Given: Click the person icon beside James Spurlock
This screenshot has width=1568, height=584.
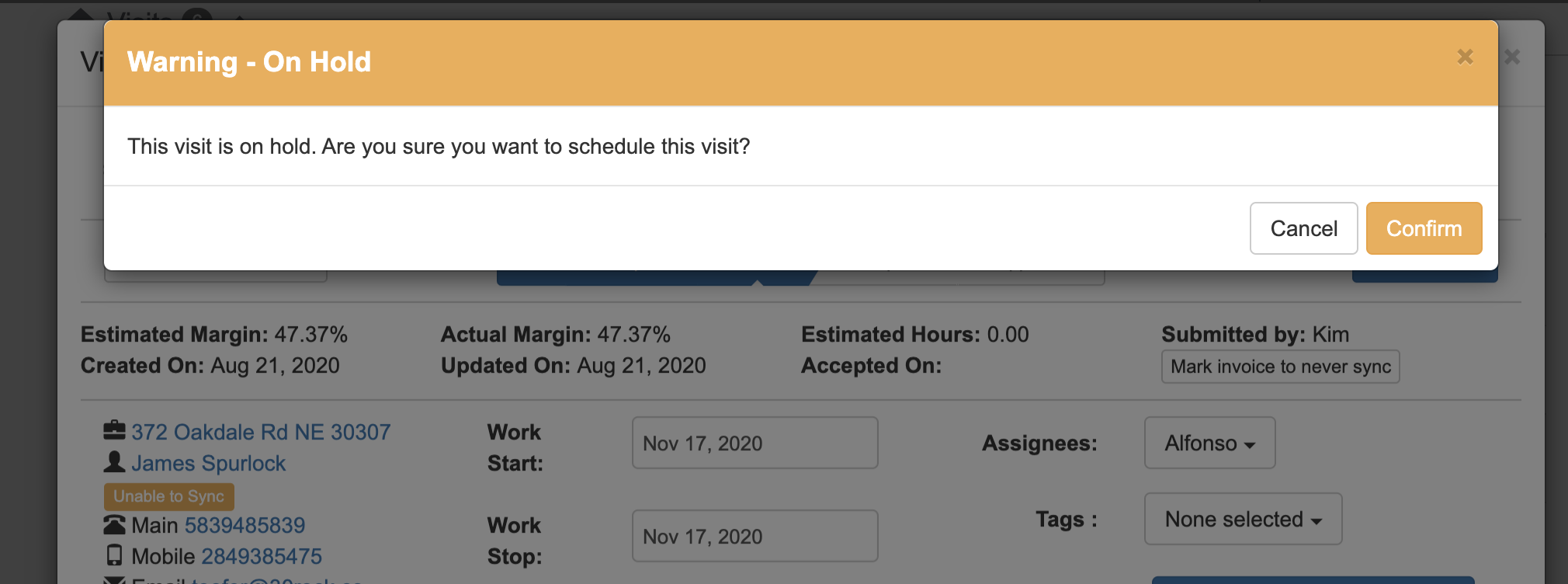Looking at the screenshot, I should click(114, 462).
